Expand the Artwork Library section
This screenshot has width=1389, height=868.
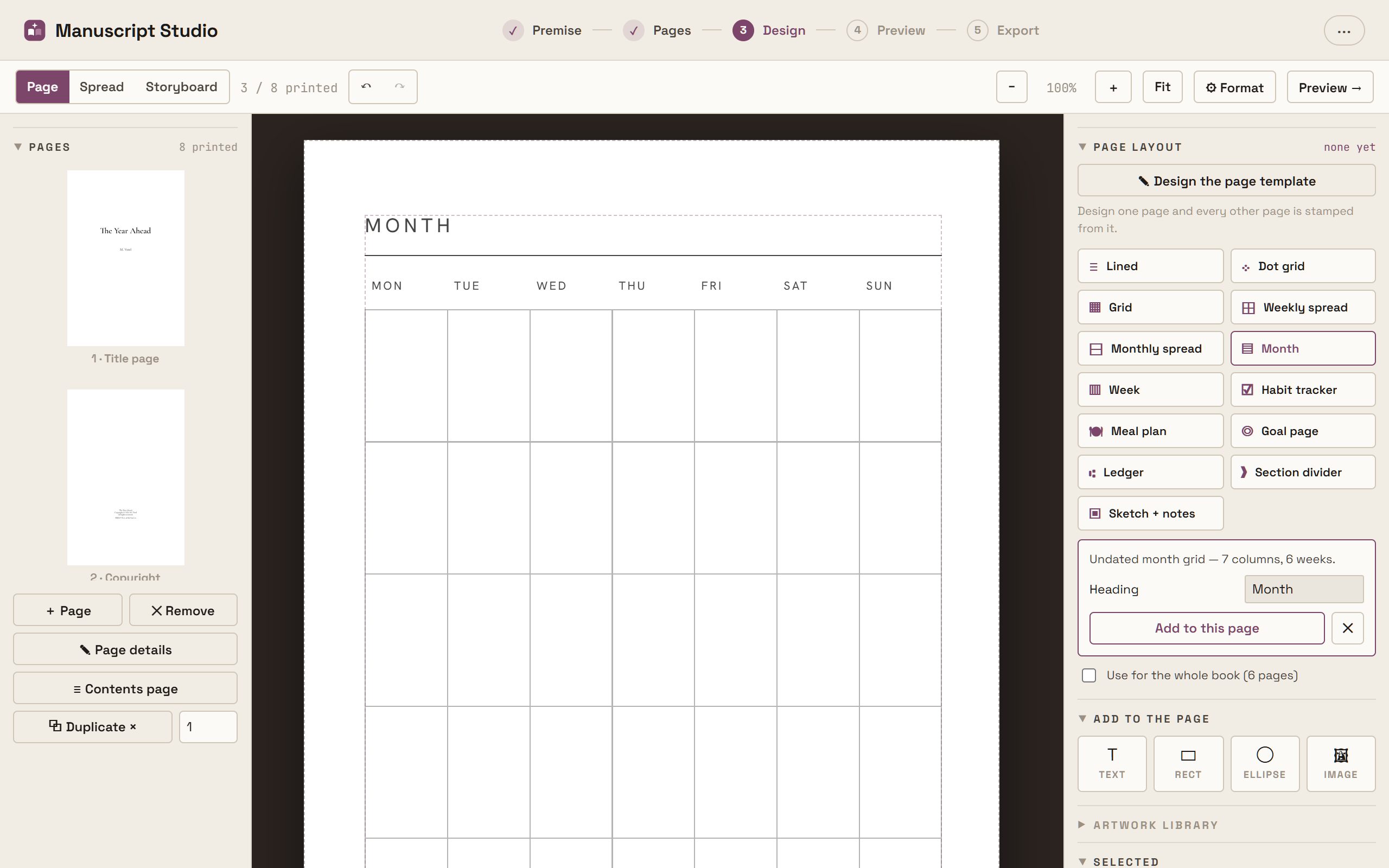click(1082, 825)
